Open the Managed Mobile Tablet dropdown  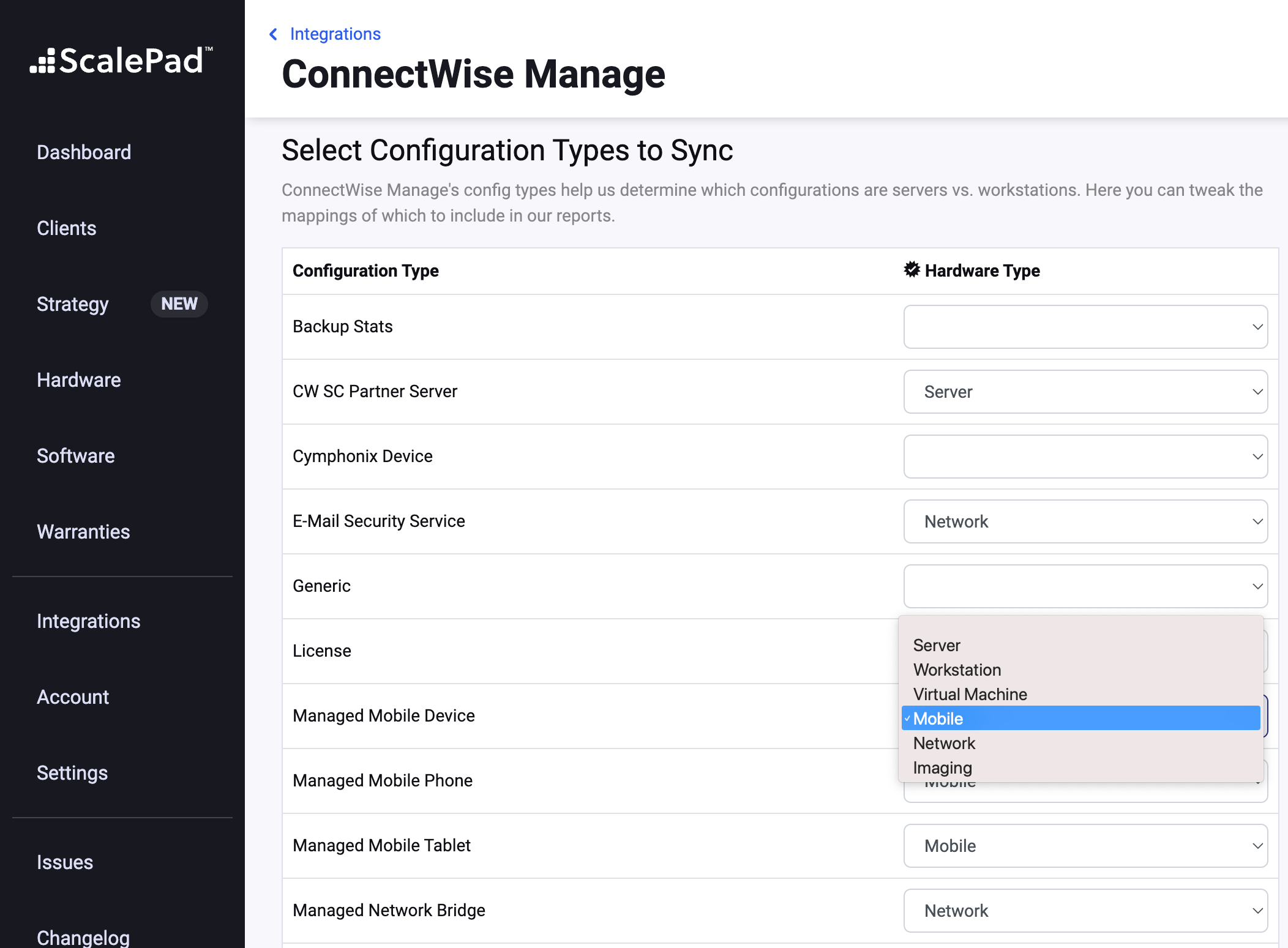[x=1085, y=846]
